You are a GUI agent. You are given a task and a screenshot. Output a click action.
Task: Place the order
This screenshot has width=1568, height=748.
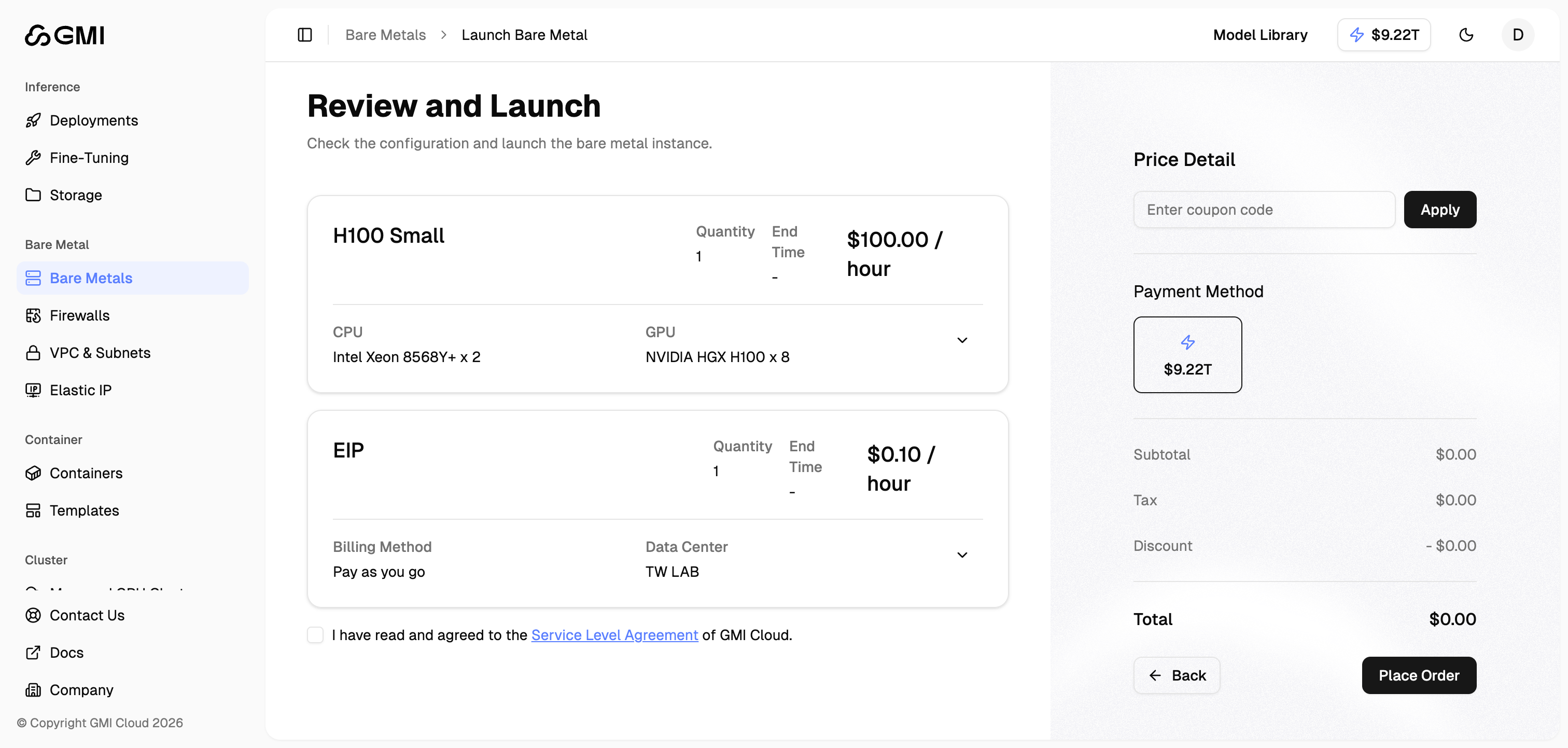tap(1419, 675)
